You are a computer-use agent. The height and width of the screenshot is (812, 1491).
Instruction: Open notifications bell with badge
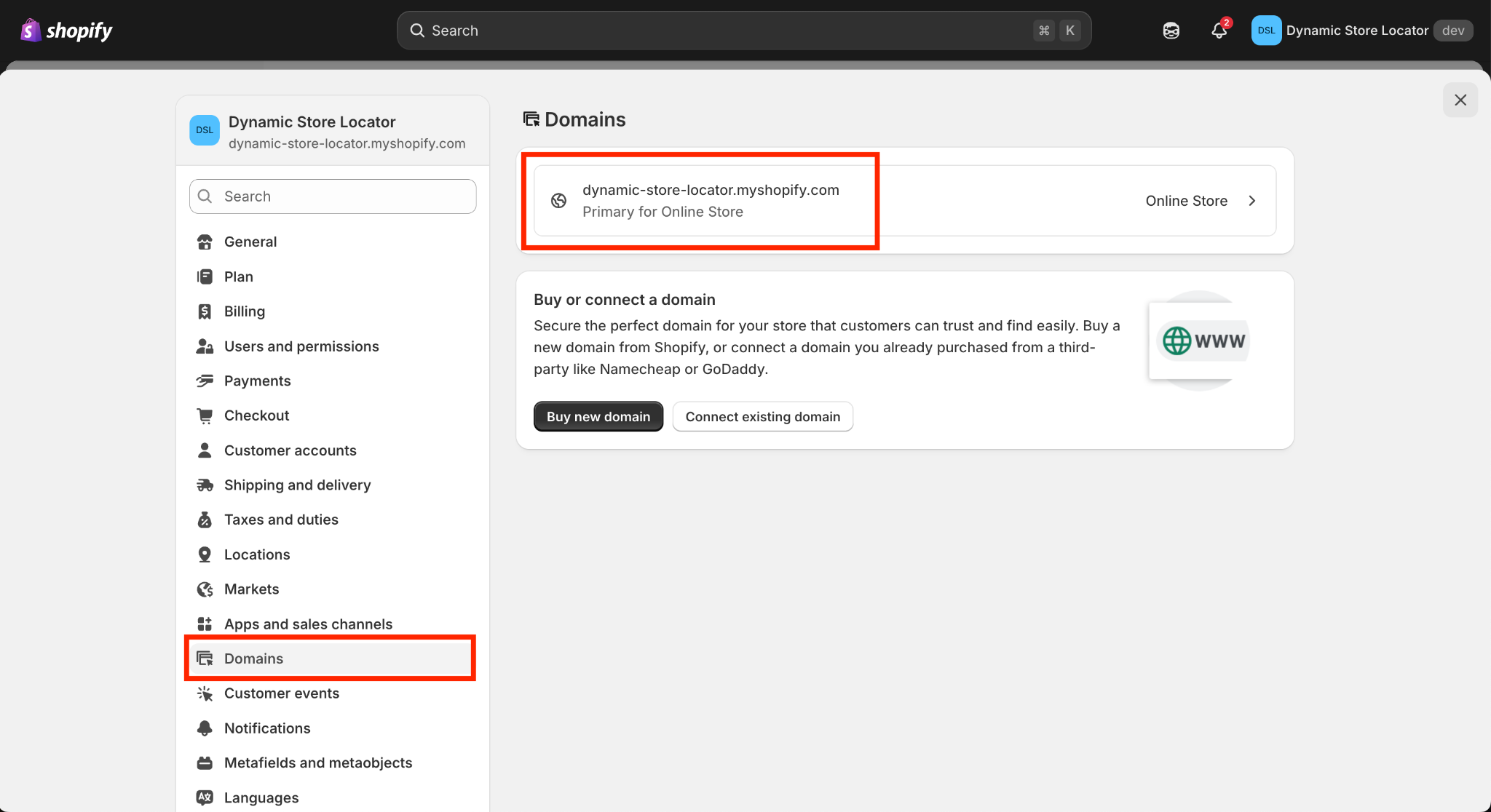1219,30
